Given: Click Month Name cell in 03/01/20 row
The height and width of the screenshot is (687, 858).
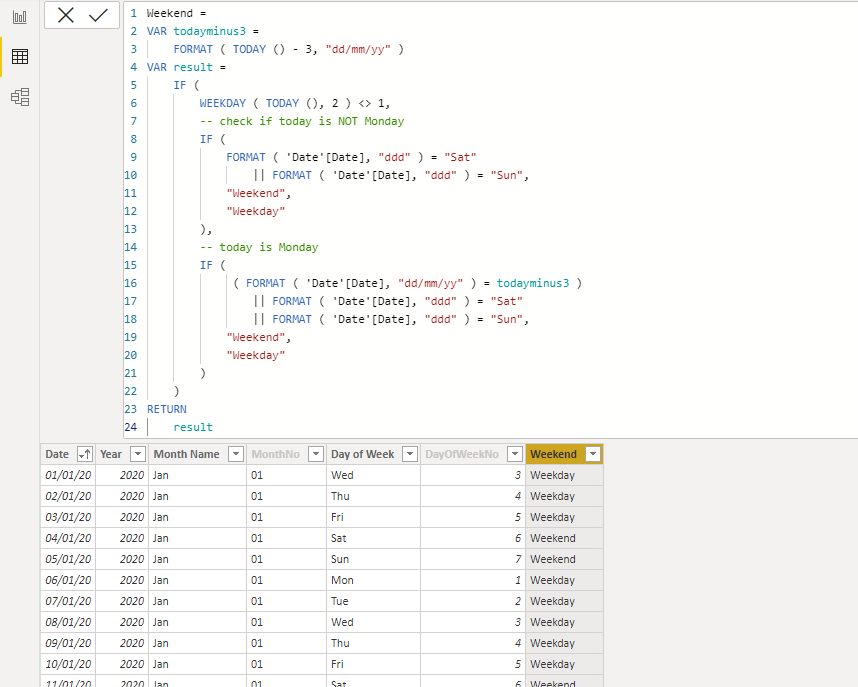Looking at the screenshot, I should 198,517.
